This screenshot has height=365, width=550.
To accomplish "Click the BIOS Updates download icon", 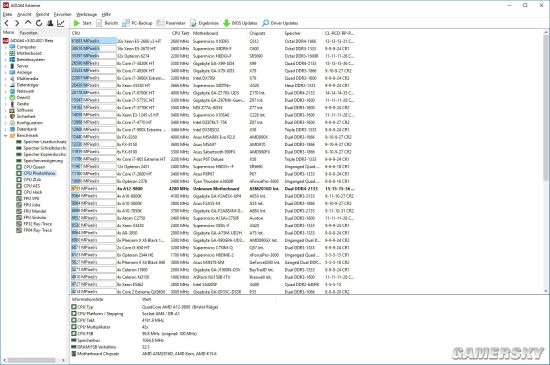I will tap(227, 23).
